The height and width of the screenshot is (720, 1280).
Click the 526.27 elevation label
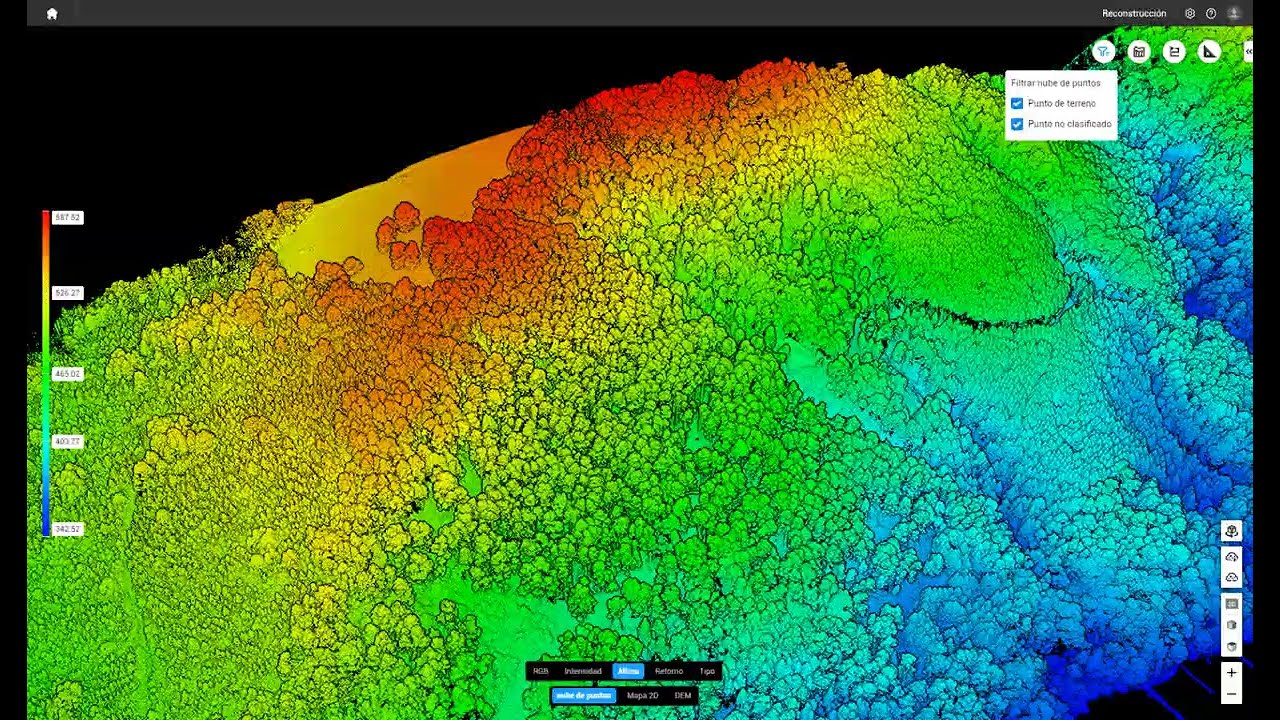tap(68, 293)
